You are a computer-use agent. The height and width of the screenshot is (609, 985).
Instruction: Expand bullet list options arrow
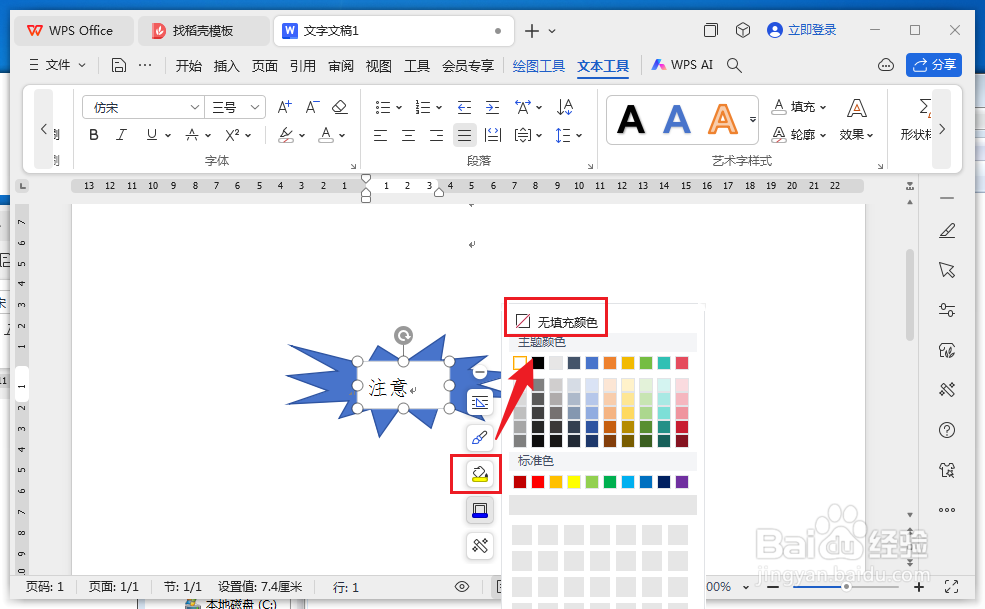click(x=398, y=108)
